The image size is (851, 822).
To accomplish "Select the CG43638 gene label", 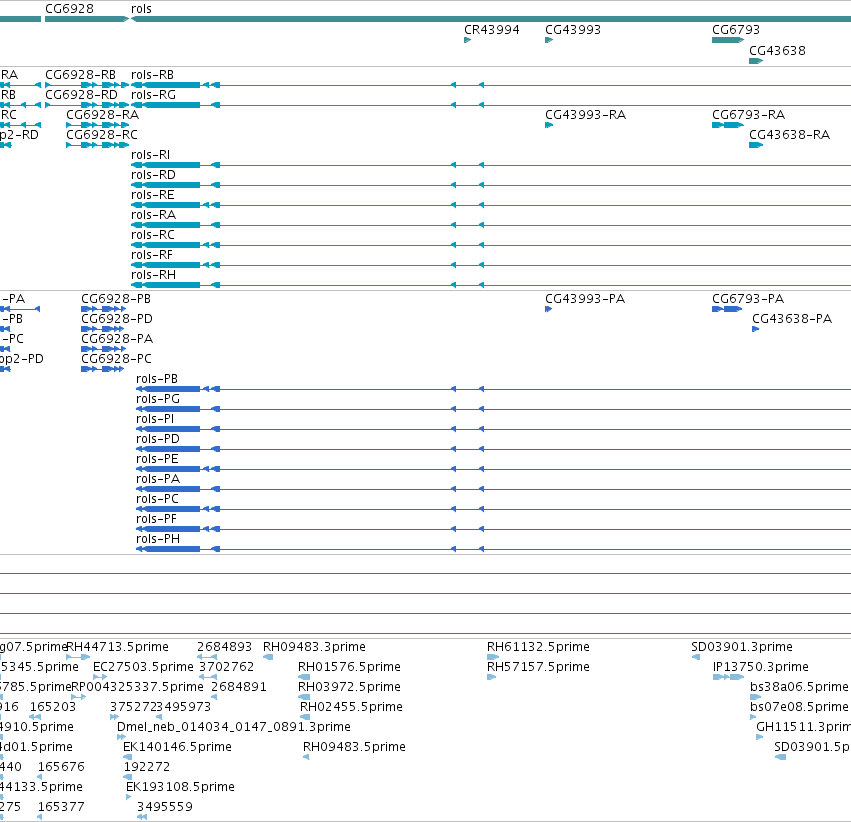I will (777, 51).
